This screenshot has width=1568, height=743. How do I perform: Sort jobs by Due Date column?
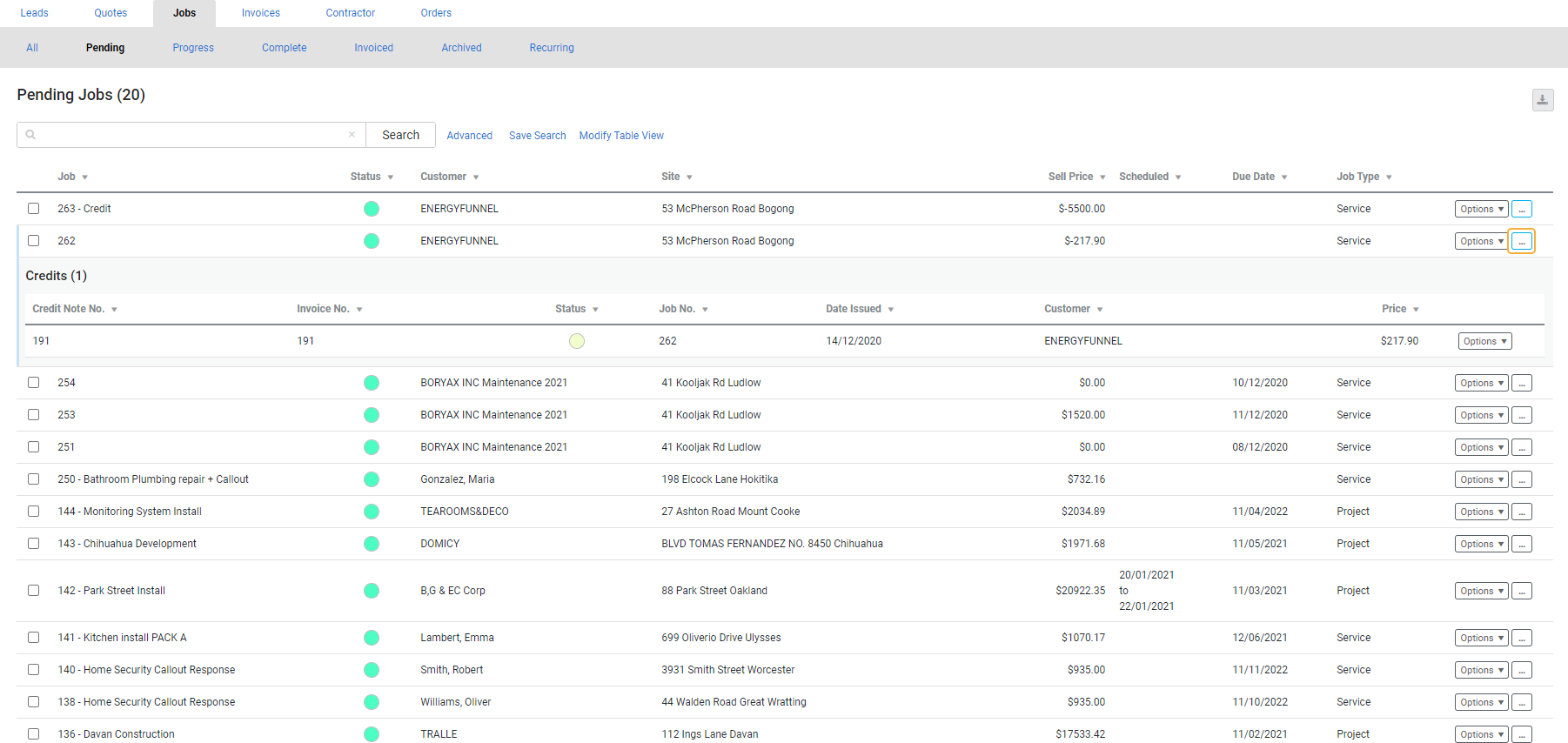[1259, 177]
